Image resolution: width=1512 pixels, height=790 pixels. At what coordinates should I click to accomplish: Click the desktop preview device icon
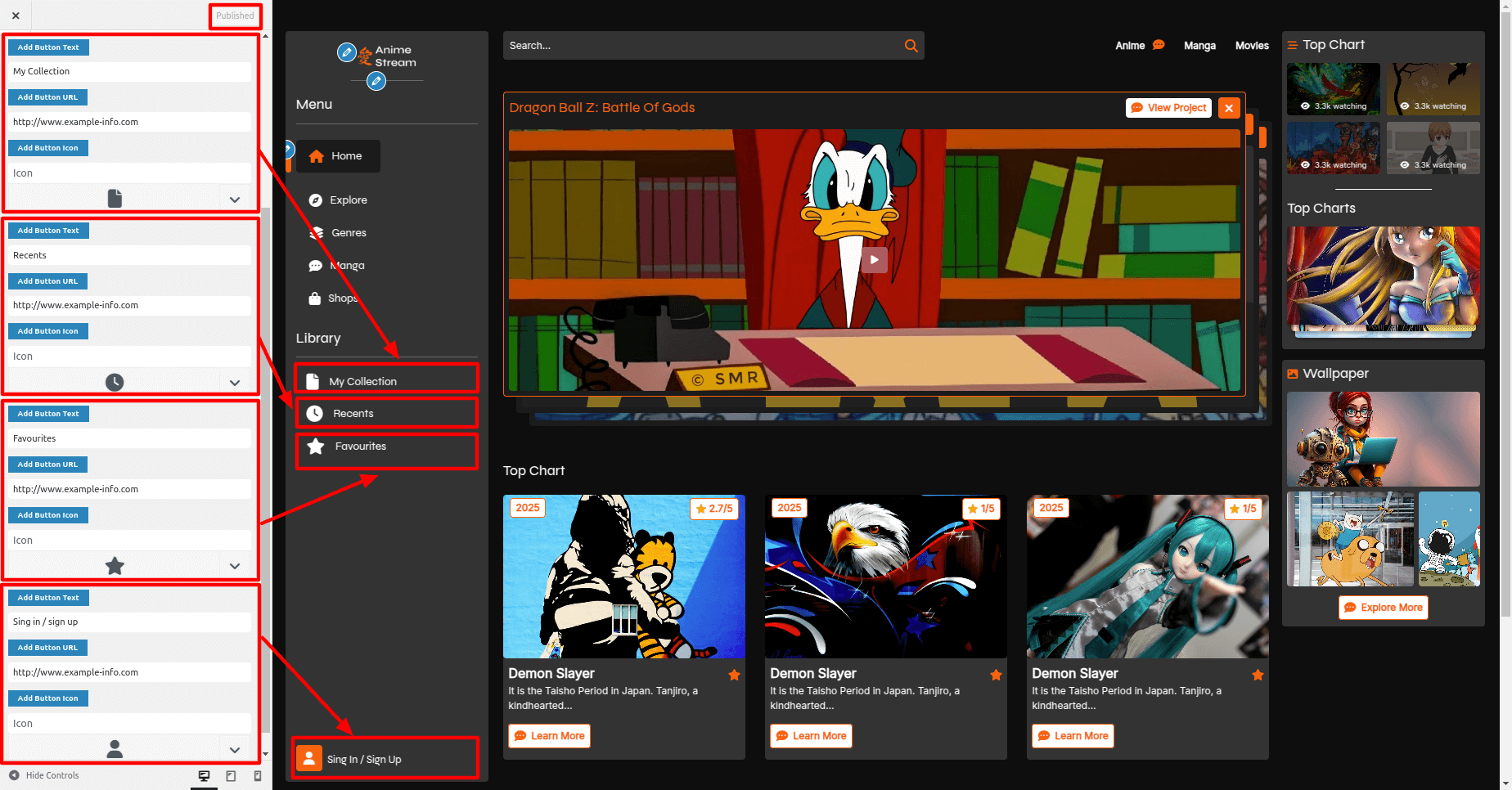pos(204,775)
